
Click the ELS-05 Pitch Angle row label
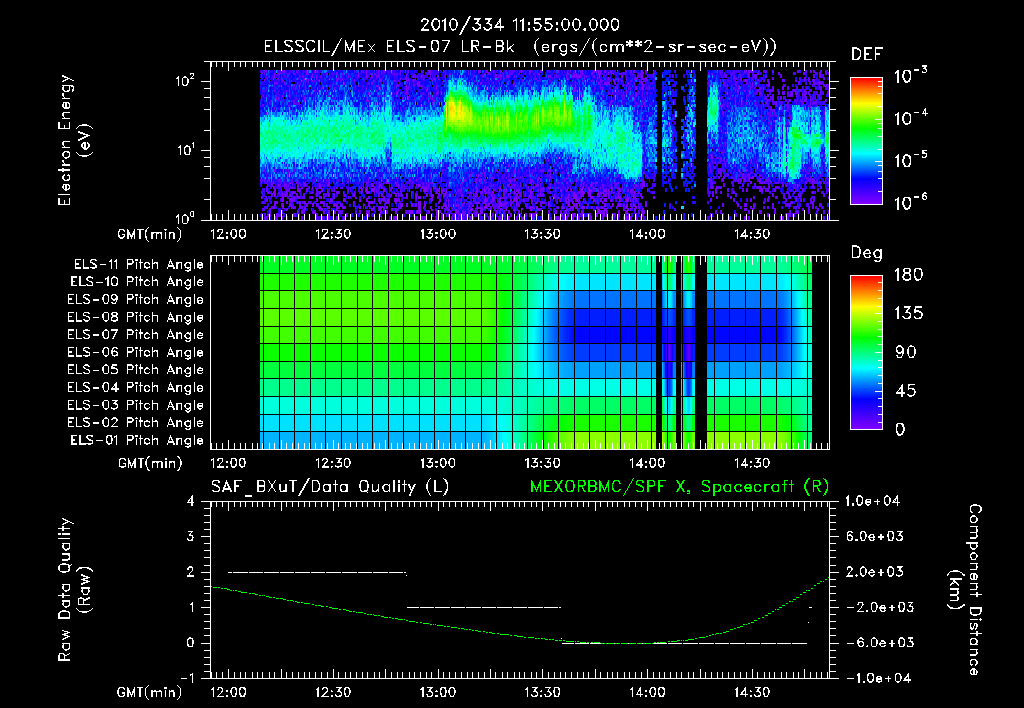pos(135,370)
